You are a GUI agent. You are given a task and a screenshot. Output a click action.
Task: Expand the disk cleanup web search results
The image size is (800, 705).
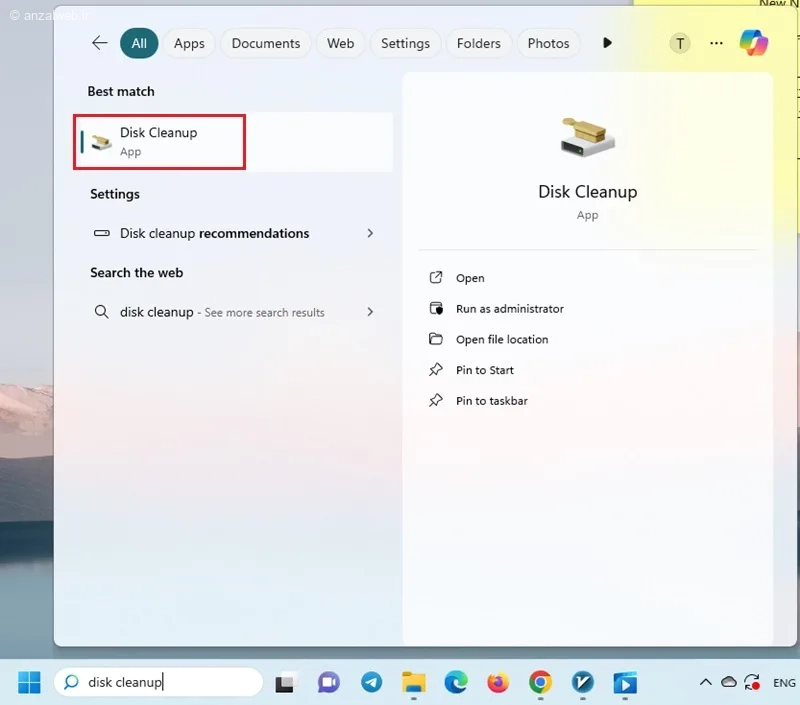370,312
